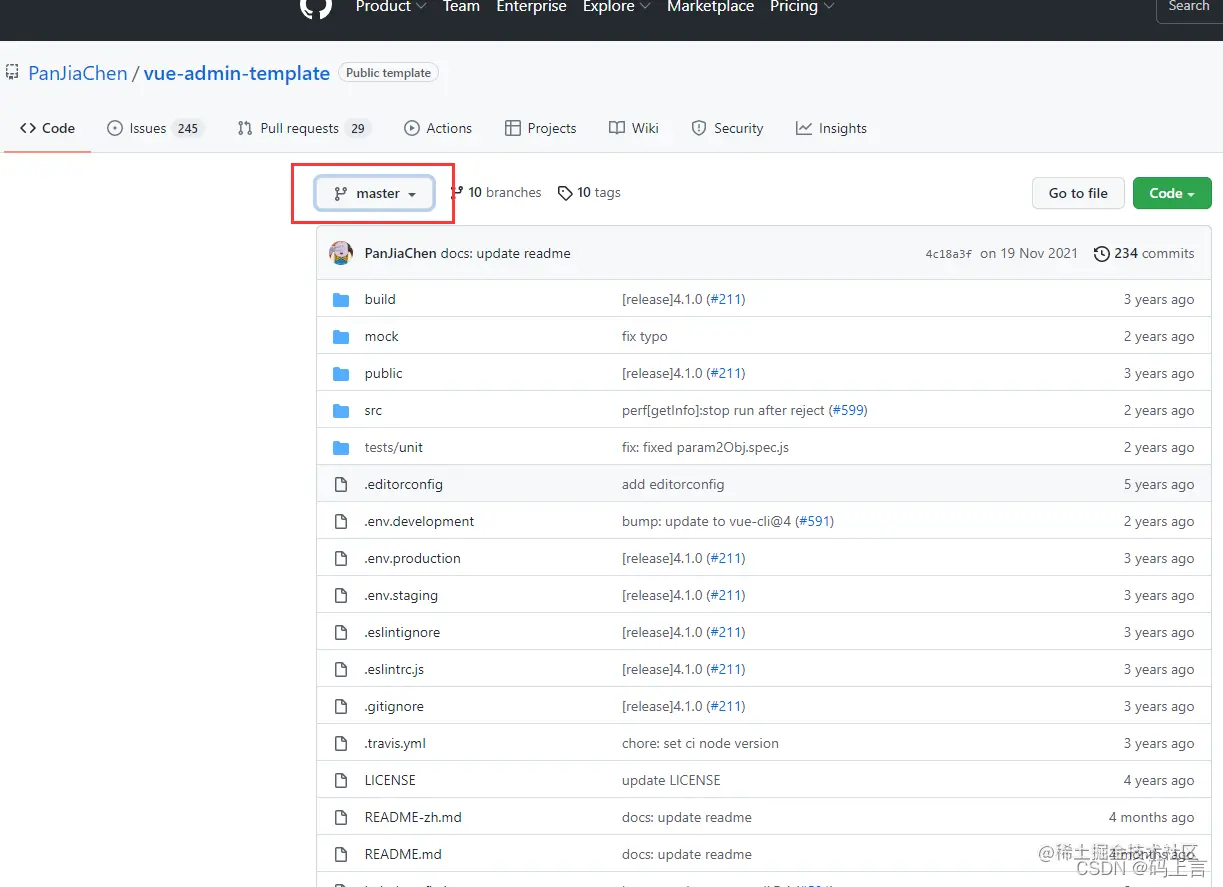Click the clock history icon by 234 commits

pos(1102,254)
